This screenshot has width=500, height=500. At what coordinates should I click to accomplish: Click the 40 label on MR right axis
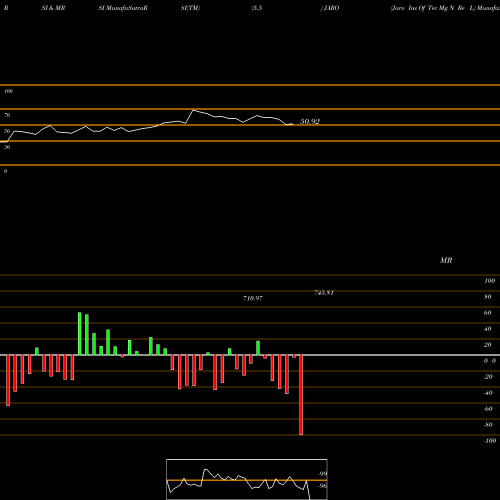487,329
